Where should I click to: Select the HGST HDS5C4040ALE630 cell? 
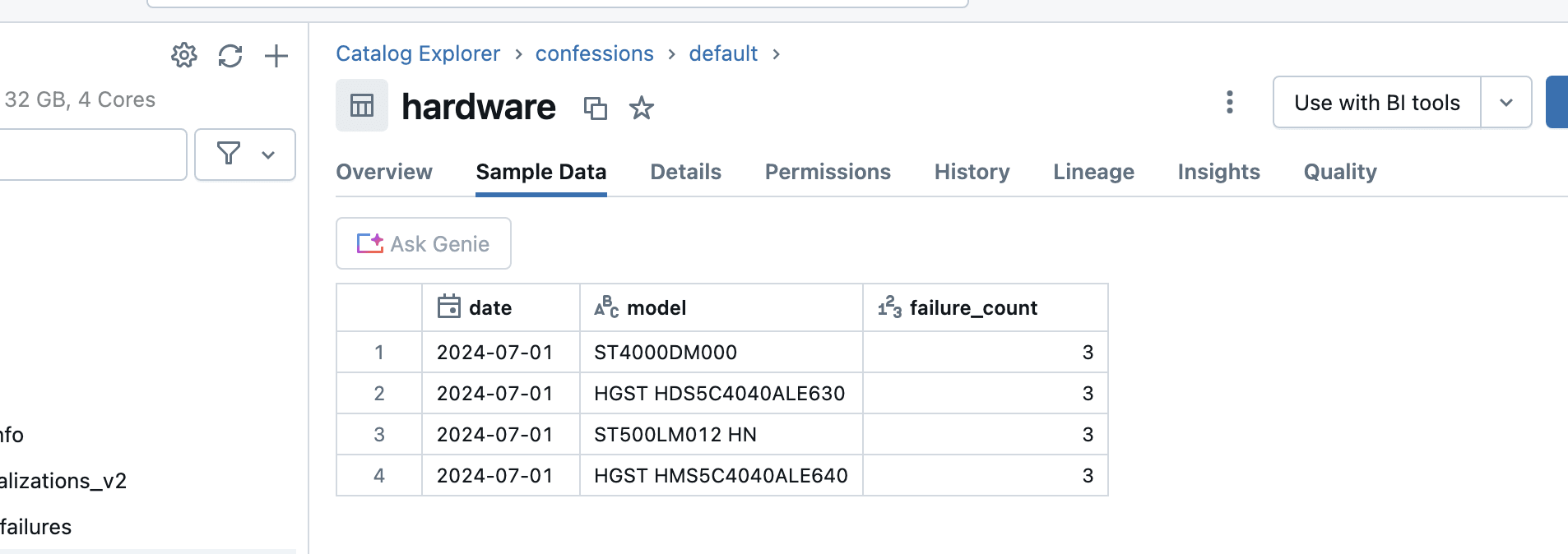click(721, 393)
